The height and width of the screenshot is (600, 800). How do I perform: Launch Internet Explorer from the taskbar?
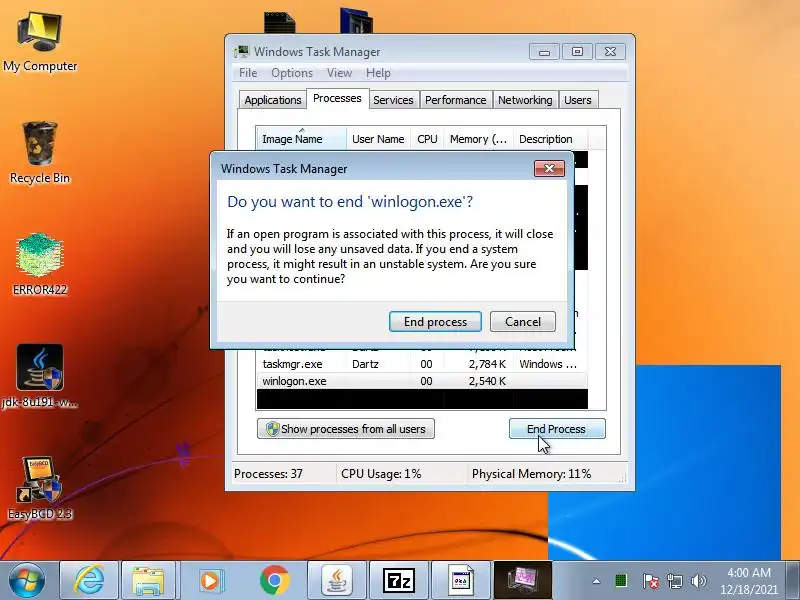(89, 580)
